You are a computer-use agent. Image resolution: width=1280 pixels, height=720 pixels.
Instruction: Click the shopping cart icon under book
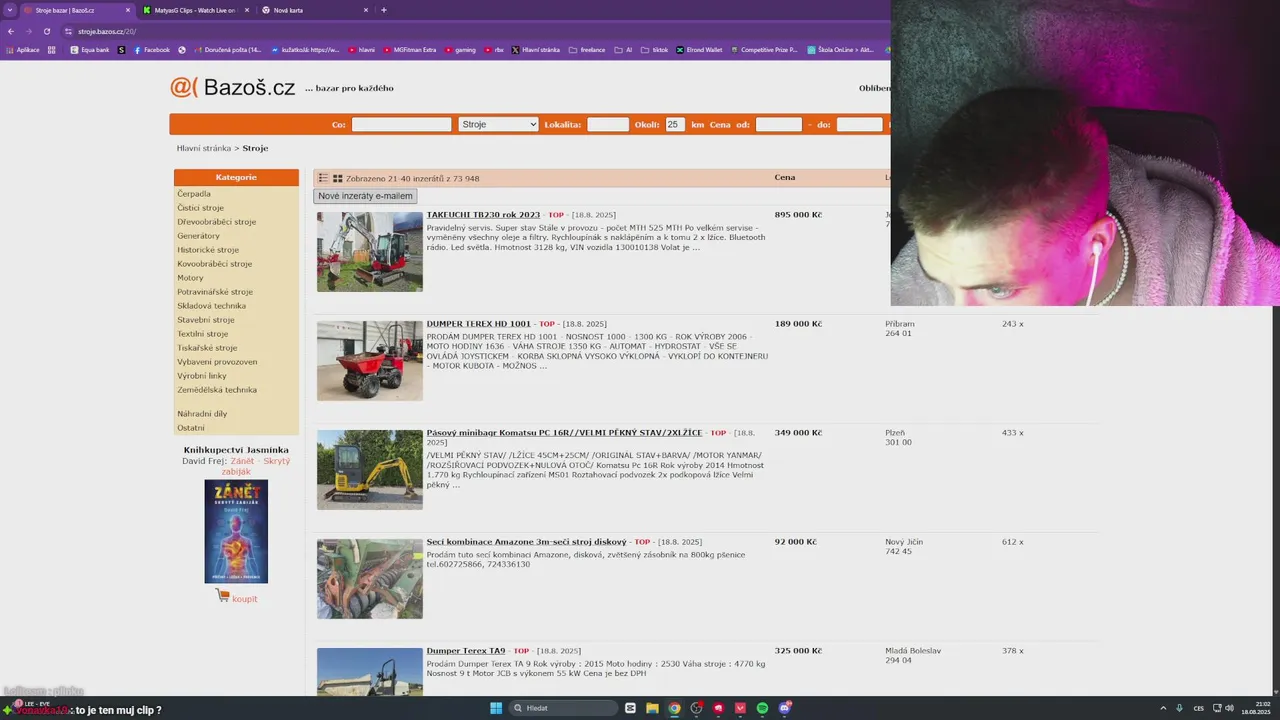(222, 596)
